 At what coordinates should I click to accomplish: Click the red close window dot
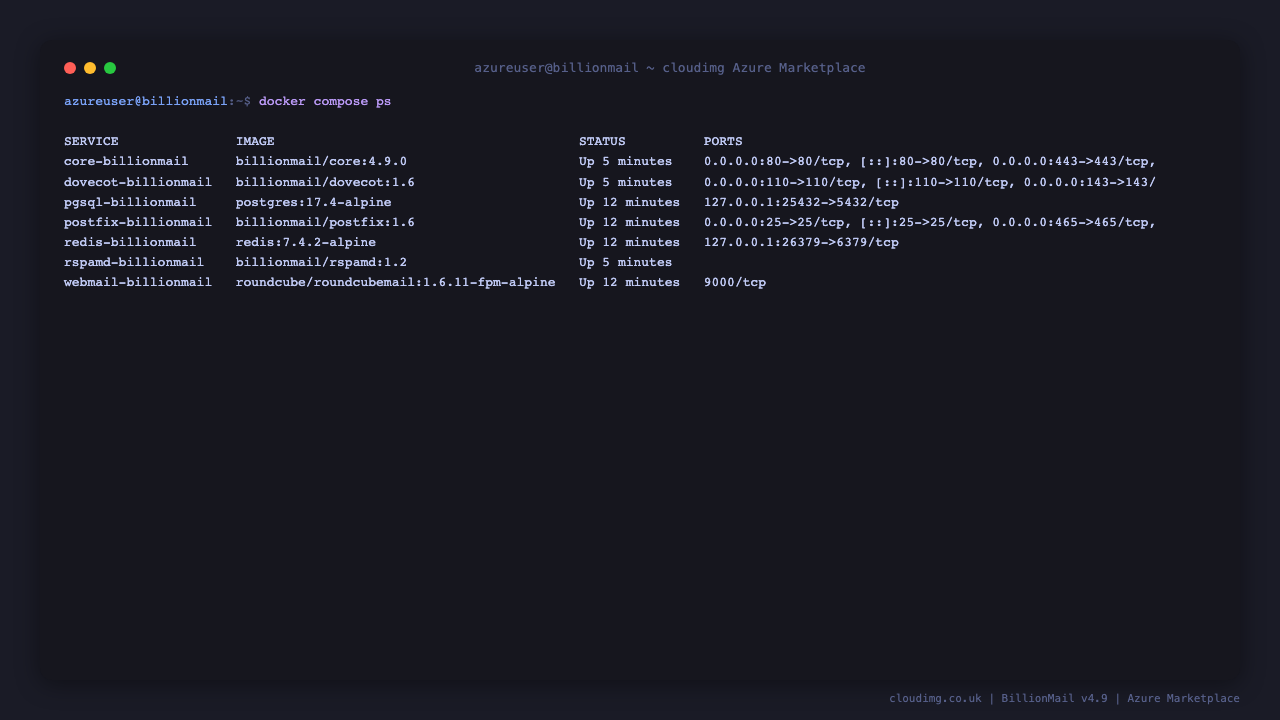pyautogui.click(x=70, y=68)
